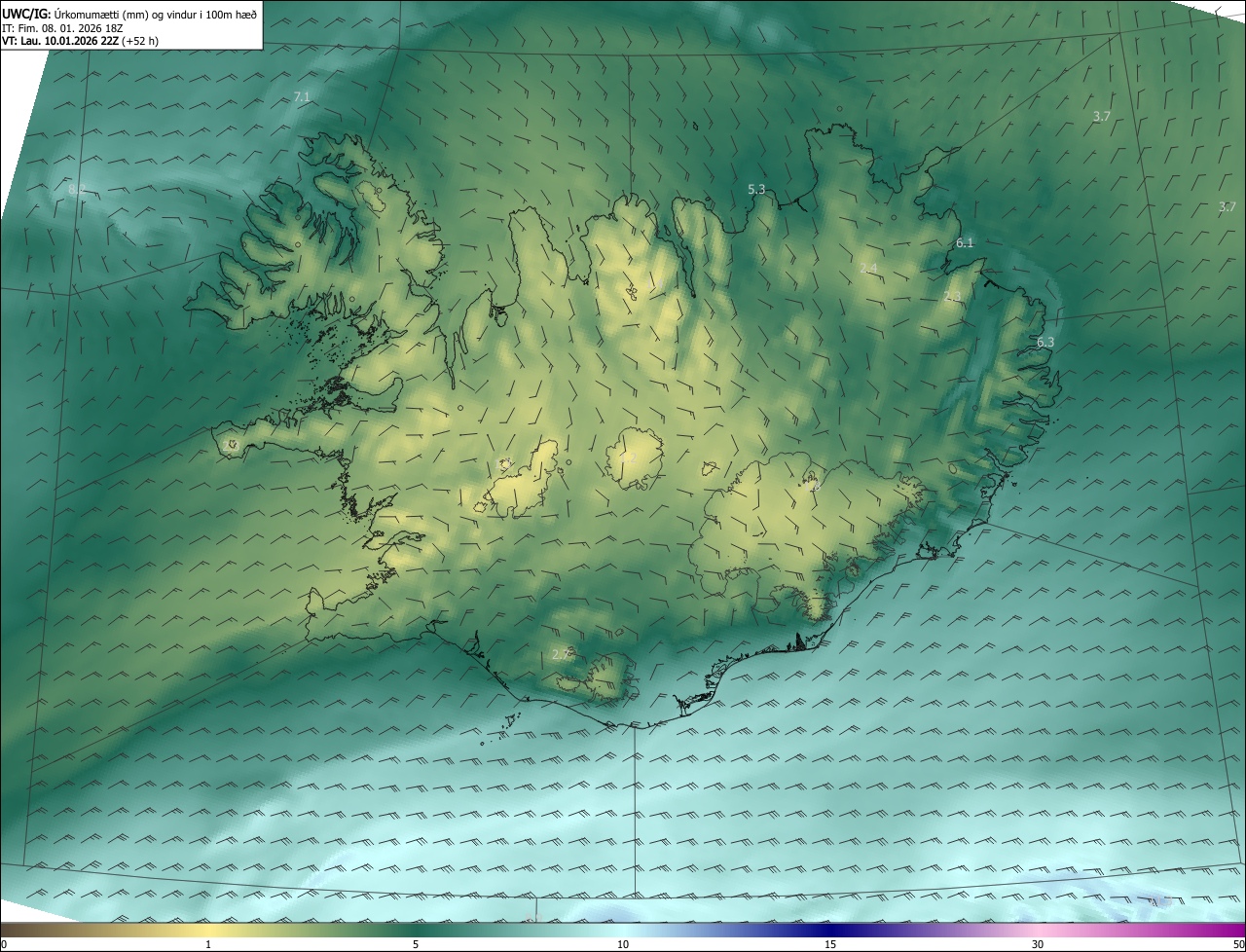Select the 30 tick label on the color scale

[1038, 944]
